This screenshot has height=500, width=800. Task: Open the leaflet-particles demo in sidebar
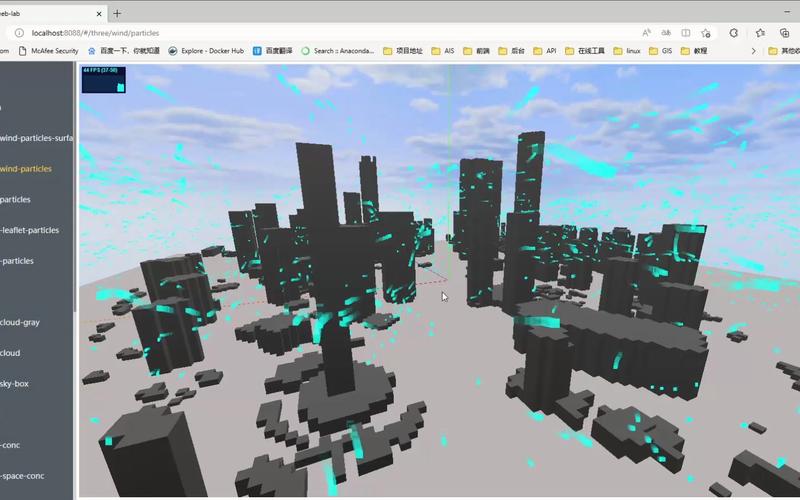click(x=30, y=230)
